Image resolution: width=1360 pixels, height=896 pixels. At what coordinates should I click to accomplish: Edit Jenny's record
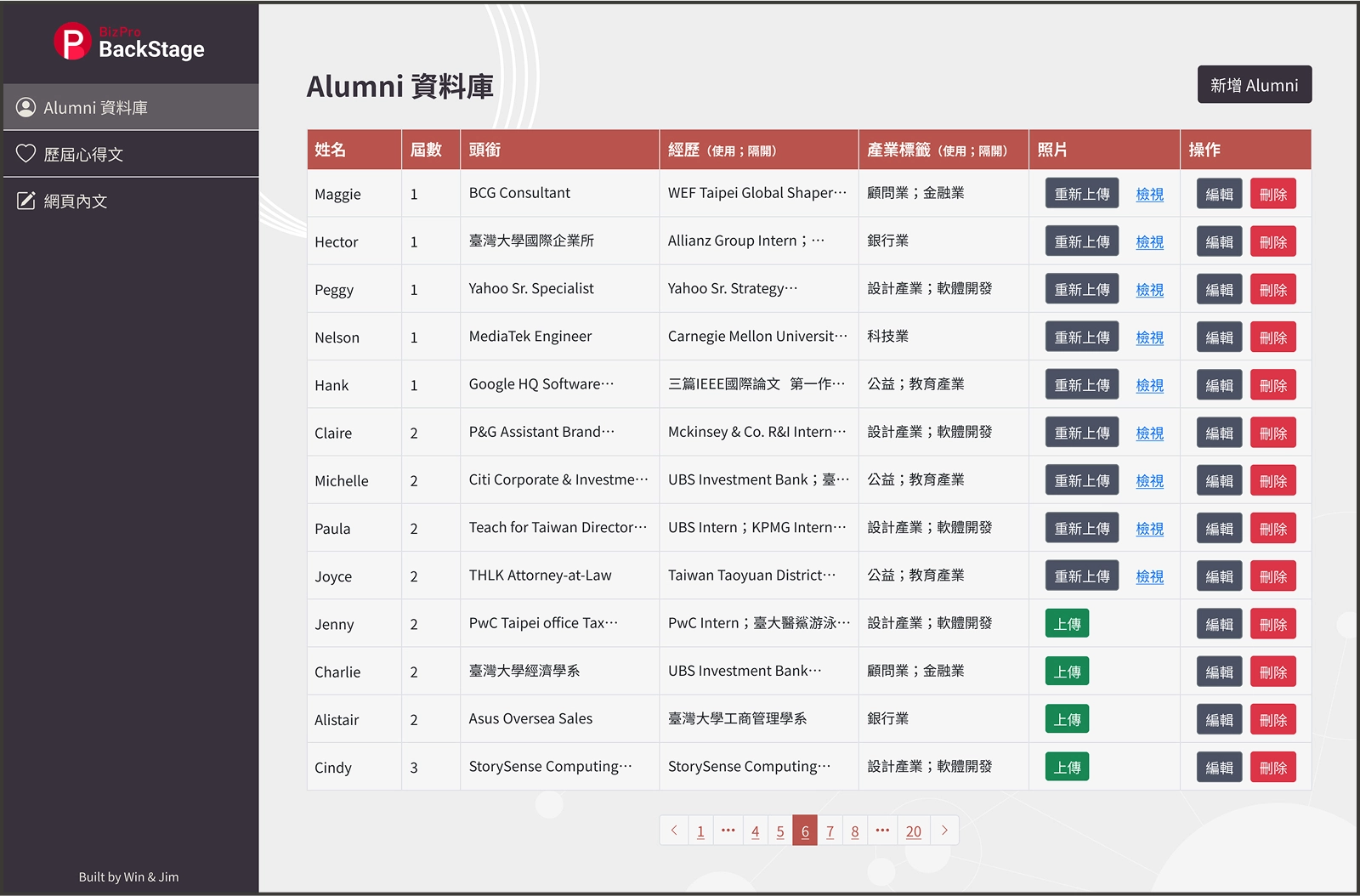1220,623
